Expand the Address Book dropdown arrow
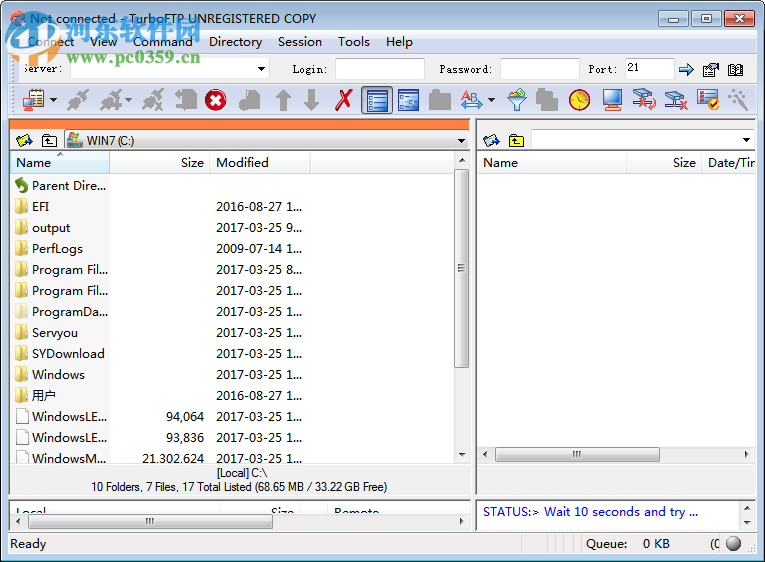 [x=54, y=100]
